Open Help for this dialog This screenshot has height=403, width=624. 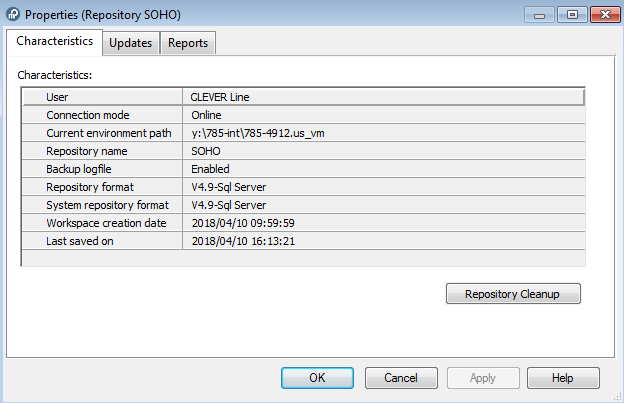click(x=563, y=378)
